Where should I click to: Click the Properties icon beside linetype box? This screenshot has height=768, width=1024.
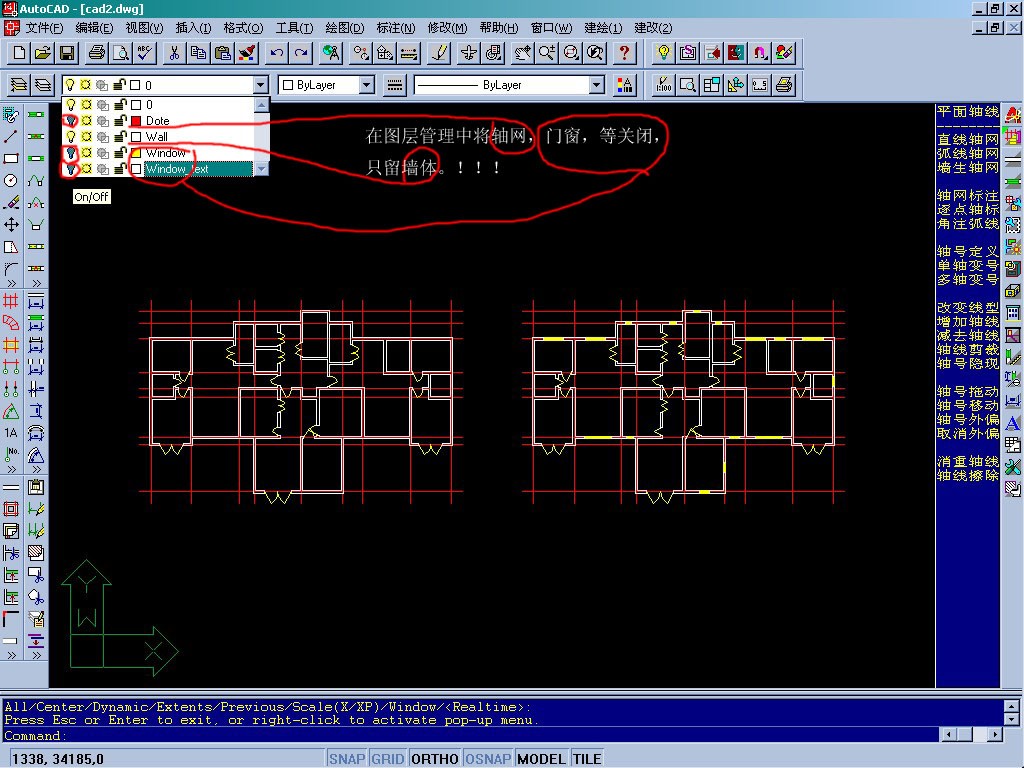click(624, 85)
